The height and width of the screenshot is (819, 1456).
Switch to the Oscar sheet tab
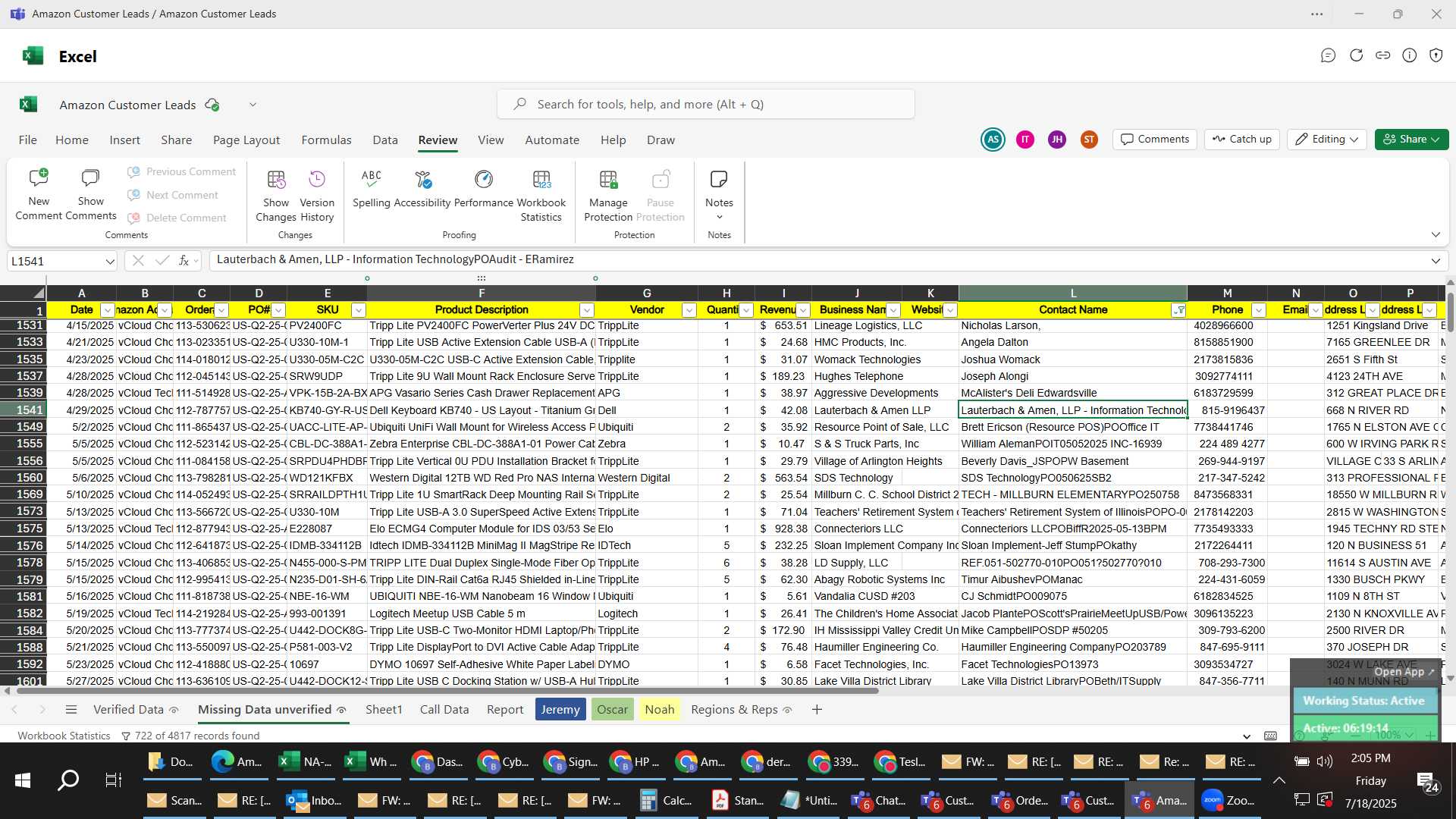[612, 710]
